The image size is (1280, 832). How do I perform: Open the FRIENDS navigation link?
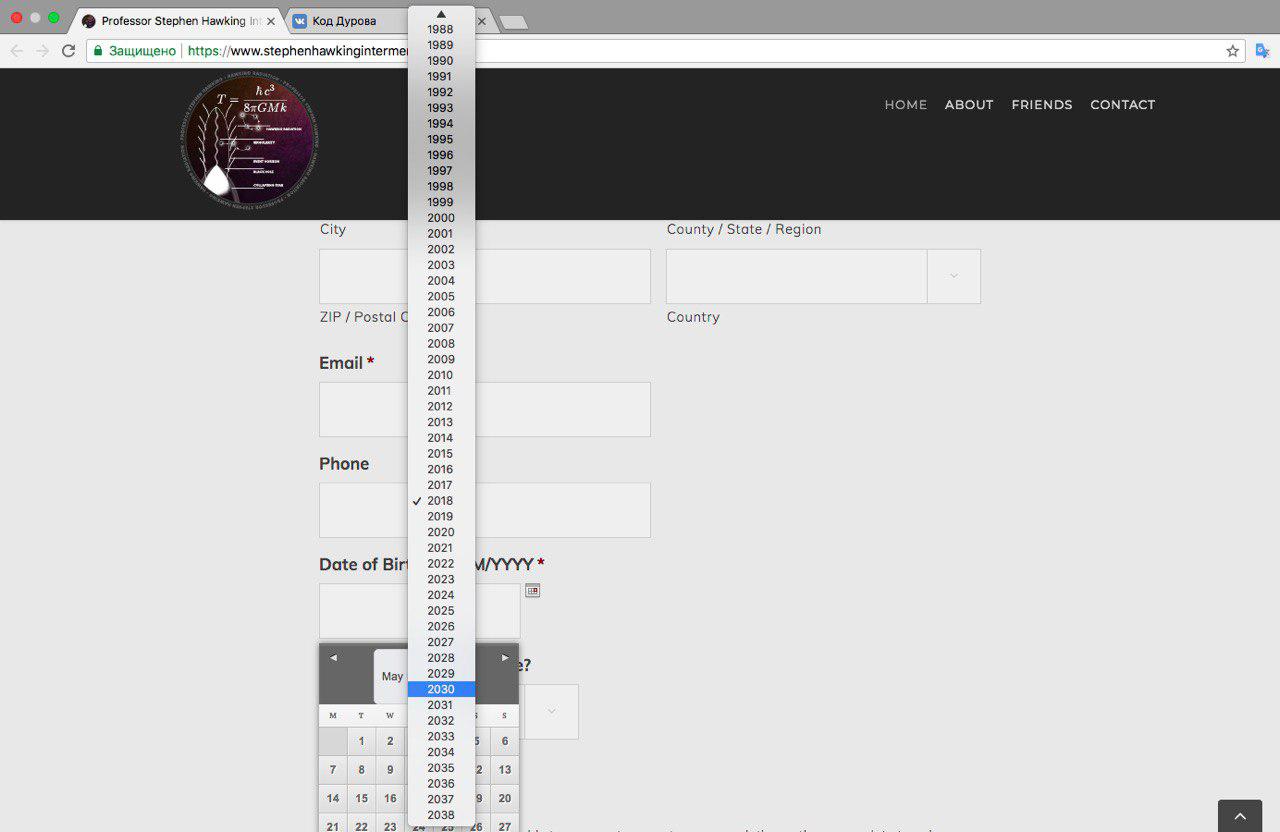point(1042,105)
